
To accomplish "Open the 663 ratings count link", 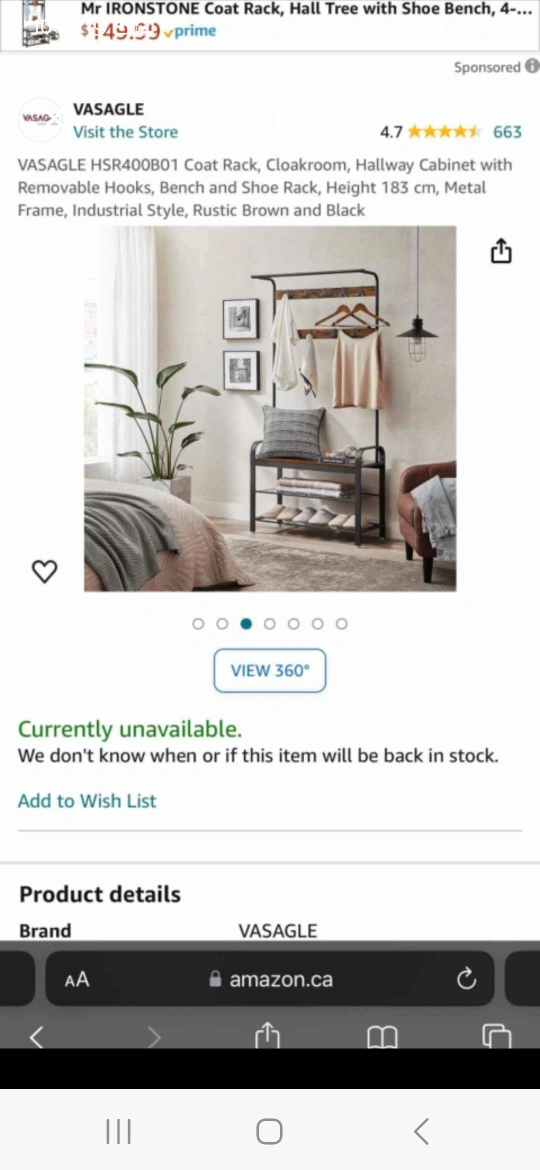I will pyautogui.click(x=507, y=132).
